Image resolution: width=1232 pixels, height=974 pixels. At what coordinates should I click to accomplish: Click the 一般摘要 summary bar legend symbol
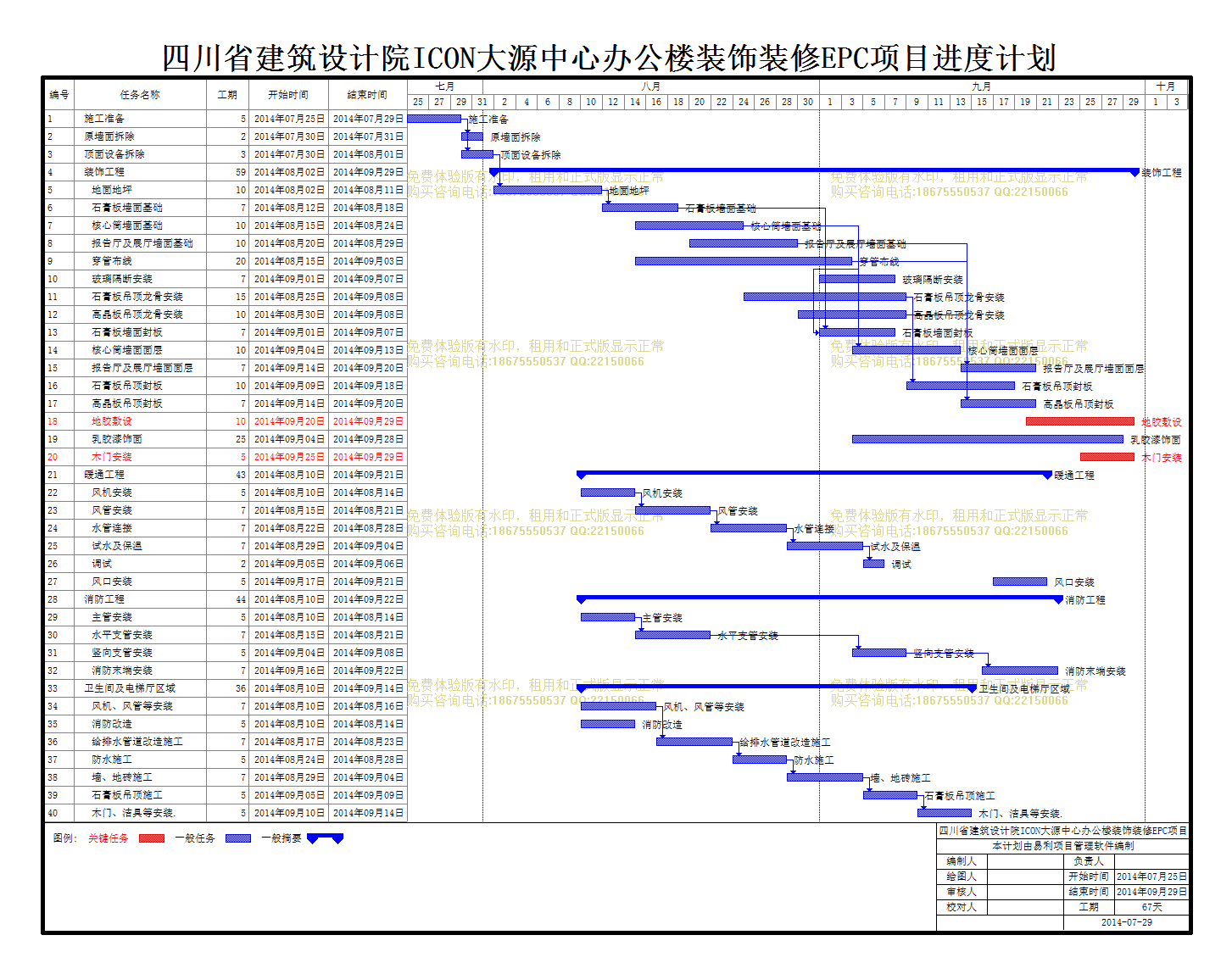point(325,838)
